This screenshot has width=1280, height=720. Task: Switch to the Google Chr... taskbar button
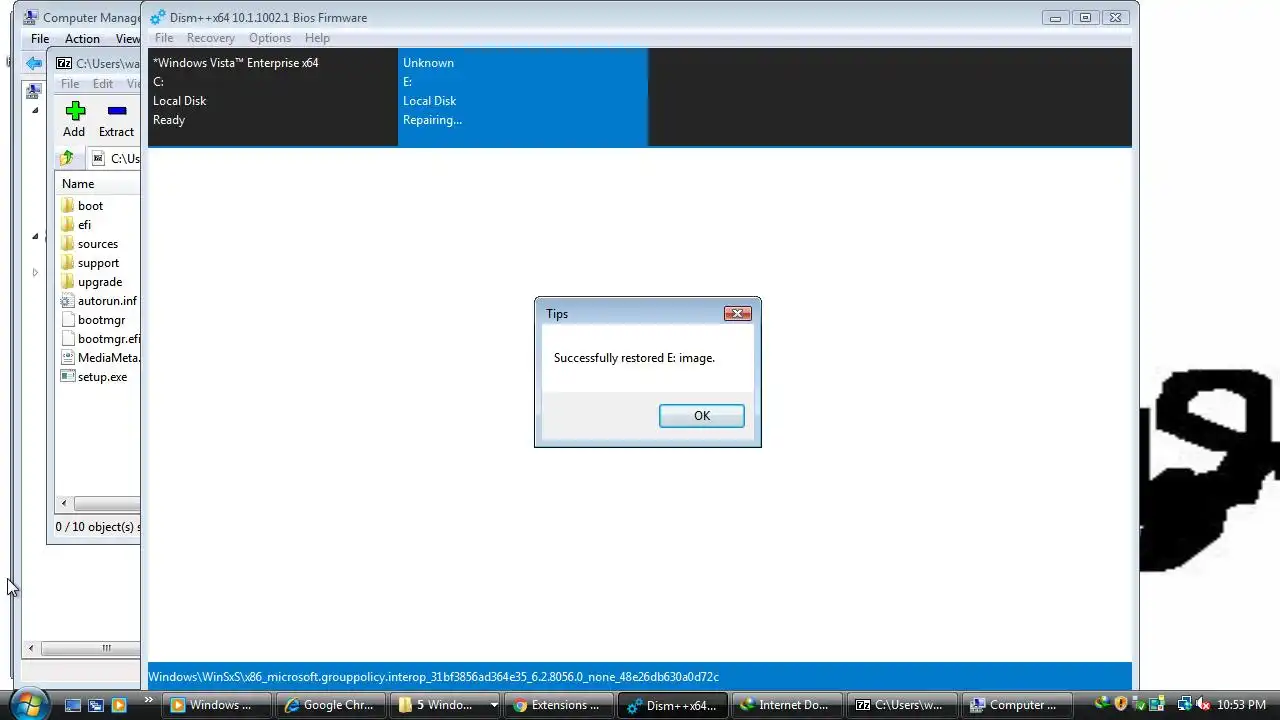point(330,705)
